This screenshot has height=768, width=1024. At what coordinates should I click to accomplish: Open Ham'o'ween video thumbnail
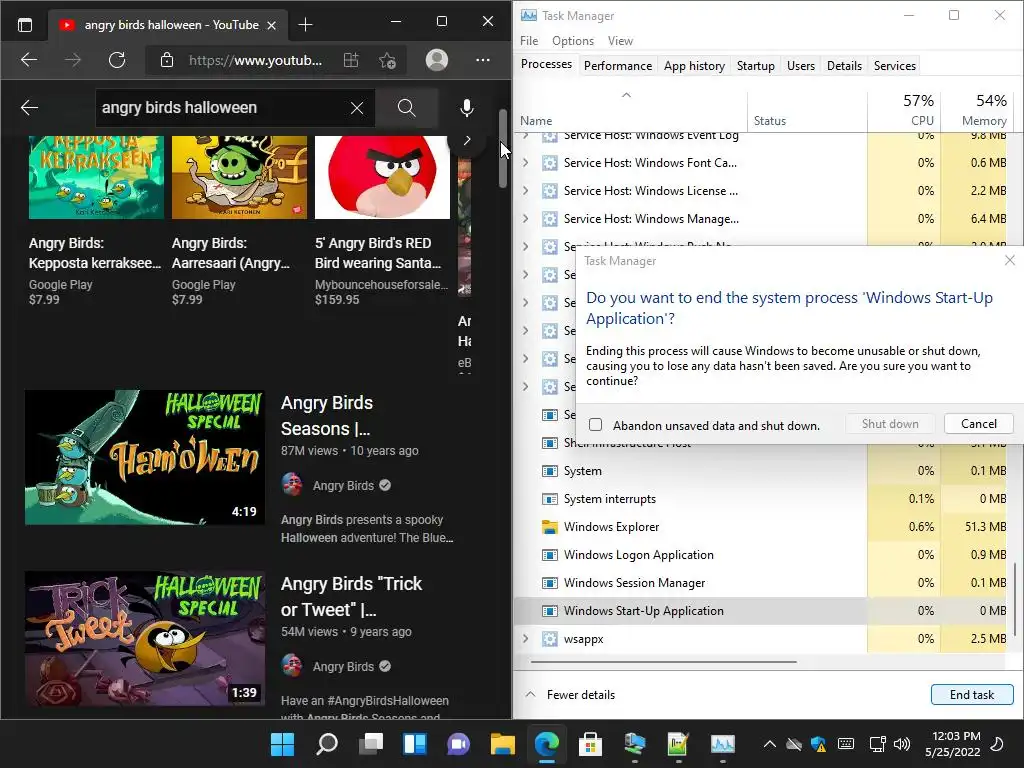click(x=145, y=457)
